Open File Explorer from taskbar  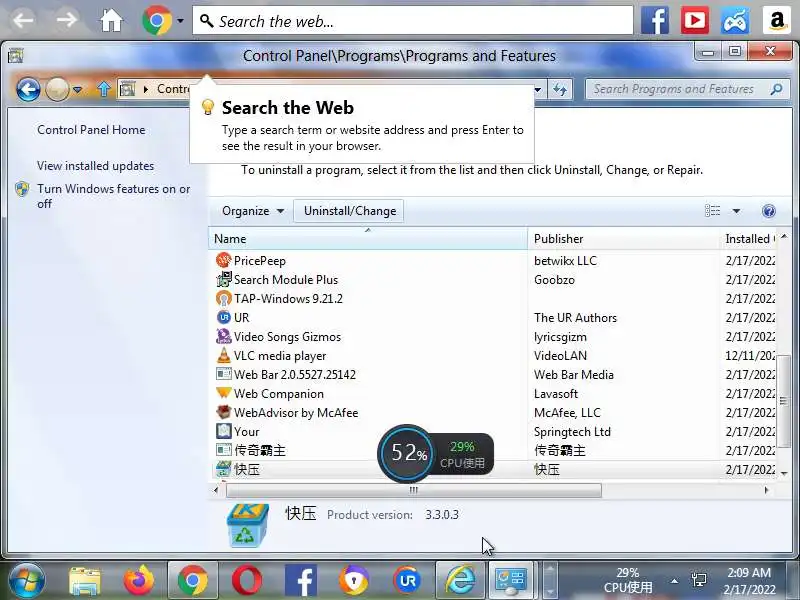point(85,581)
